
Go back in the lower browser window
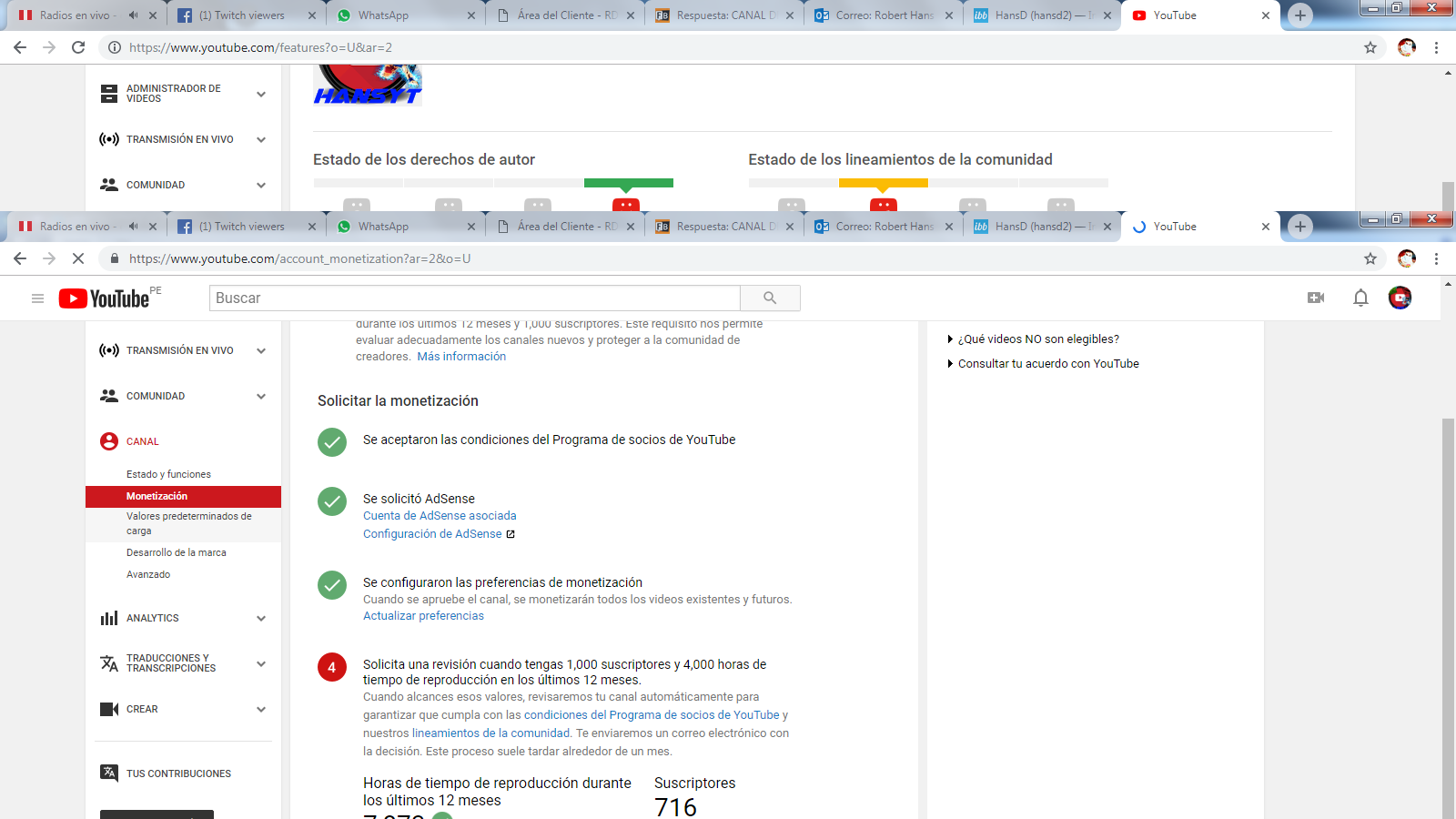tap(20, 258)
